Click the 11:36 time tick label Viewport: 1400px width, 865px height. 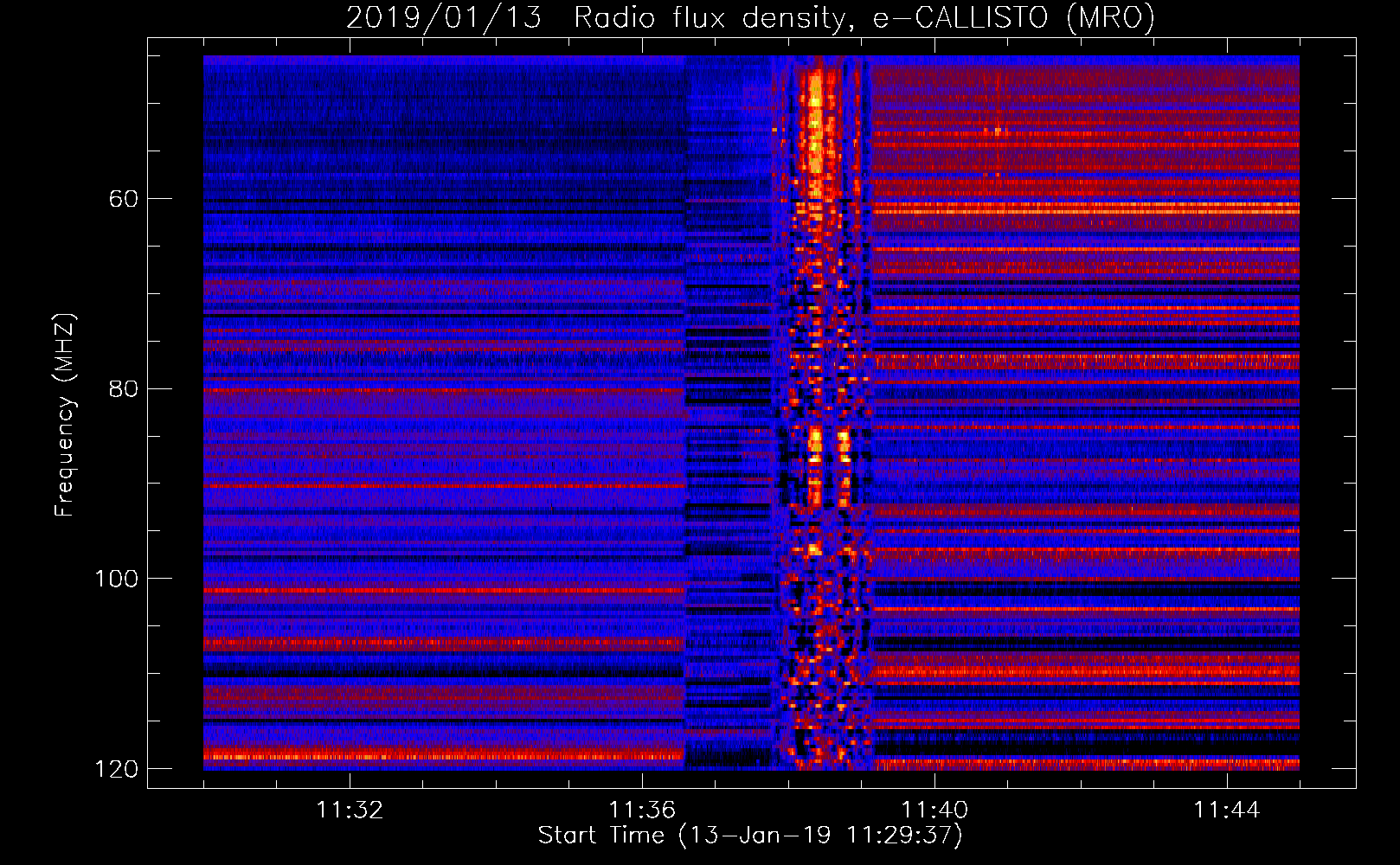click(x=642, y=811)
